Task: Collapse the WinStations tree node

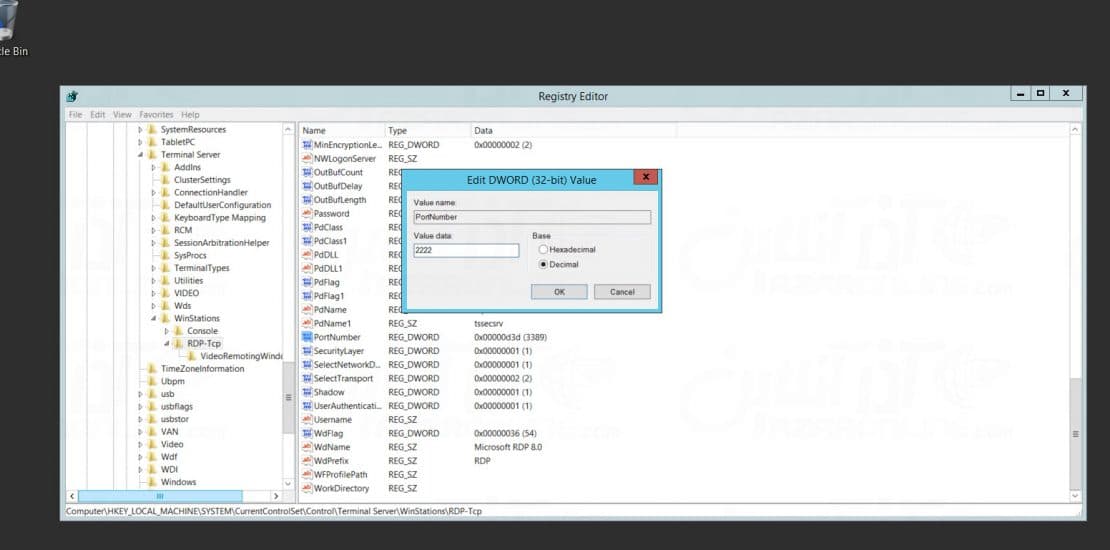Action: [154, 319]
